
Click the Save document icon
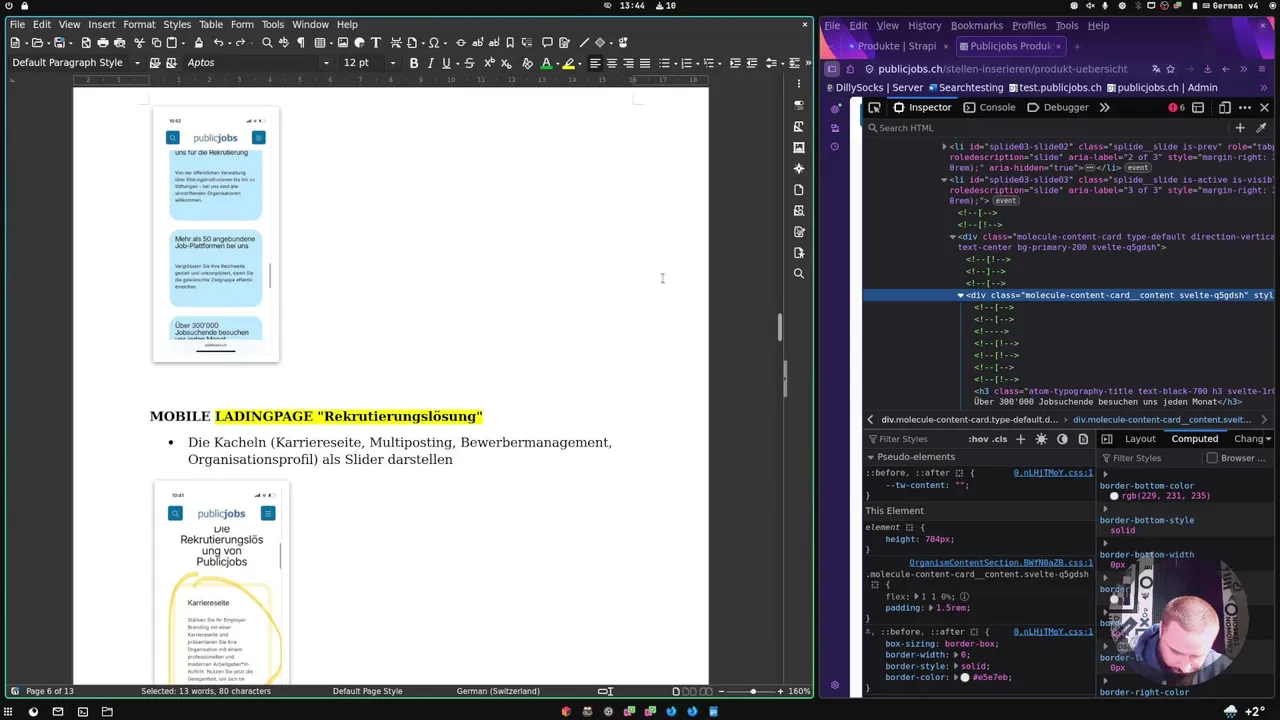[59, 43]
